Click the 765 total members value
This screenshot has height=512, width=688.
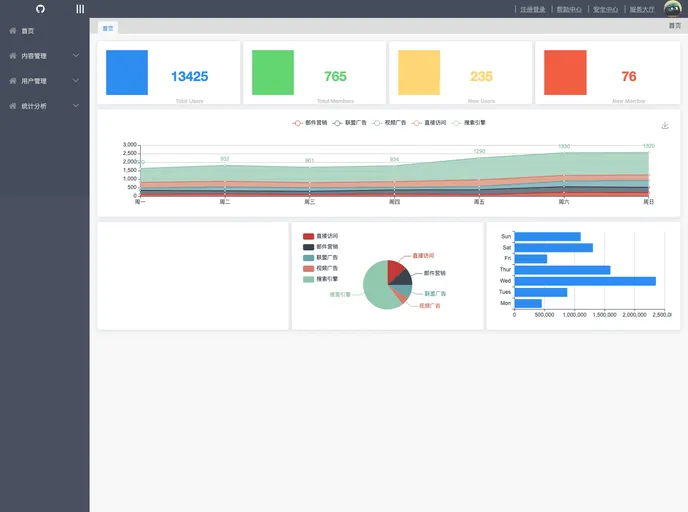[335, 76]
